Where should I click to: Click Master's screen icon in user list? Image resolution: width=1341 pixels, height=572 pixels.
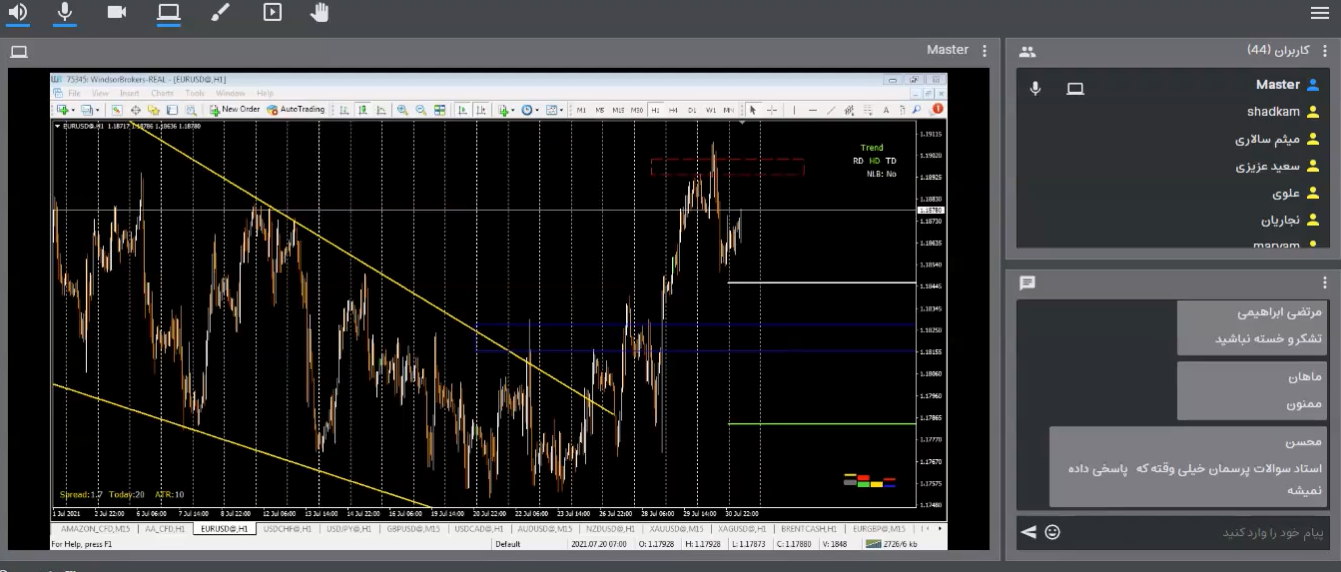click(x=1075, y=88)
